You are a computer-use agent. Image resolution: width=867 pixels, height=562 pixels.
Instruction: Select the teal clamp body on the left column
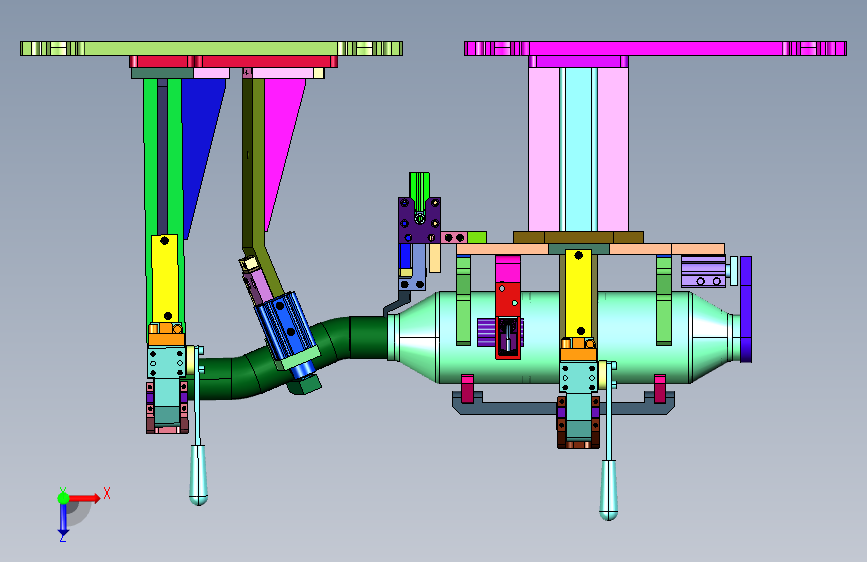(x=166, y=362)
